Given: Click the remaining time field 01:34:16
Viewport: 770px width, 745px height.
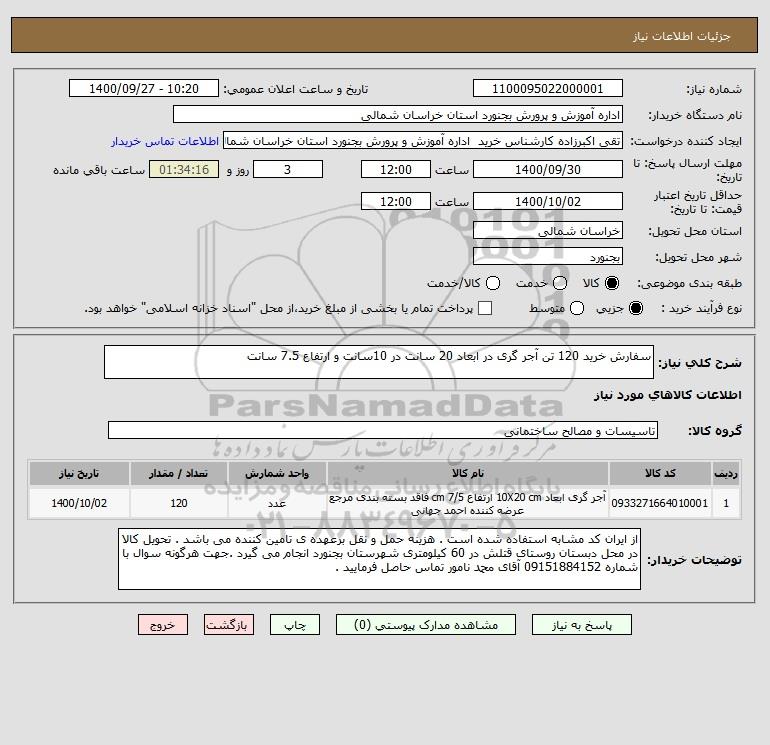Looking at the screenshot, I should (x=184, y=169).
